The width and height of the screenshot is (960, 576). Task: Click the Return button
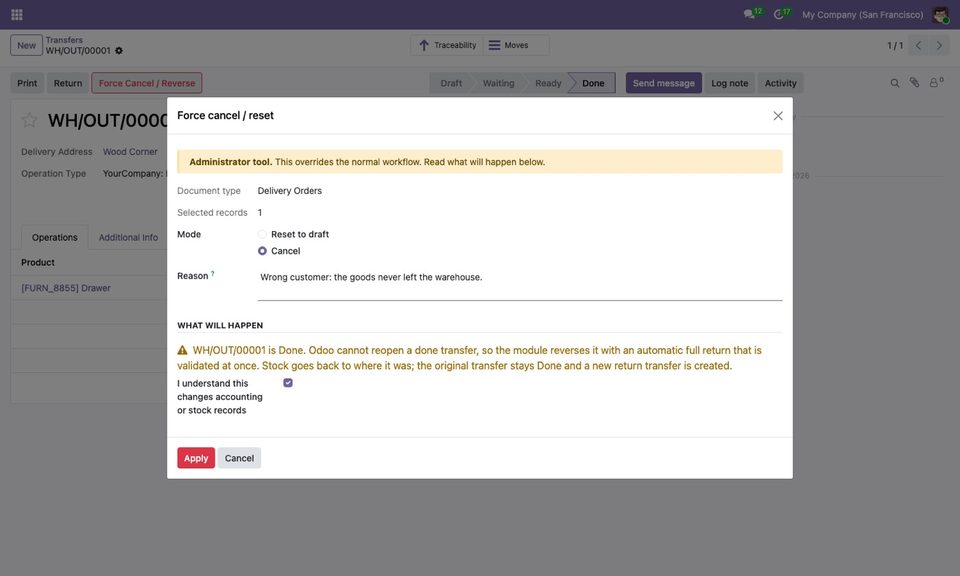pos(67,83)
